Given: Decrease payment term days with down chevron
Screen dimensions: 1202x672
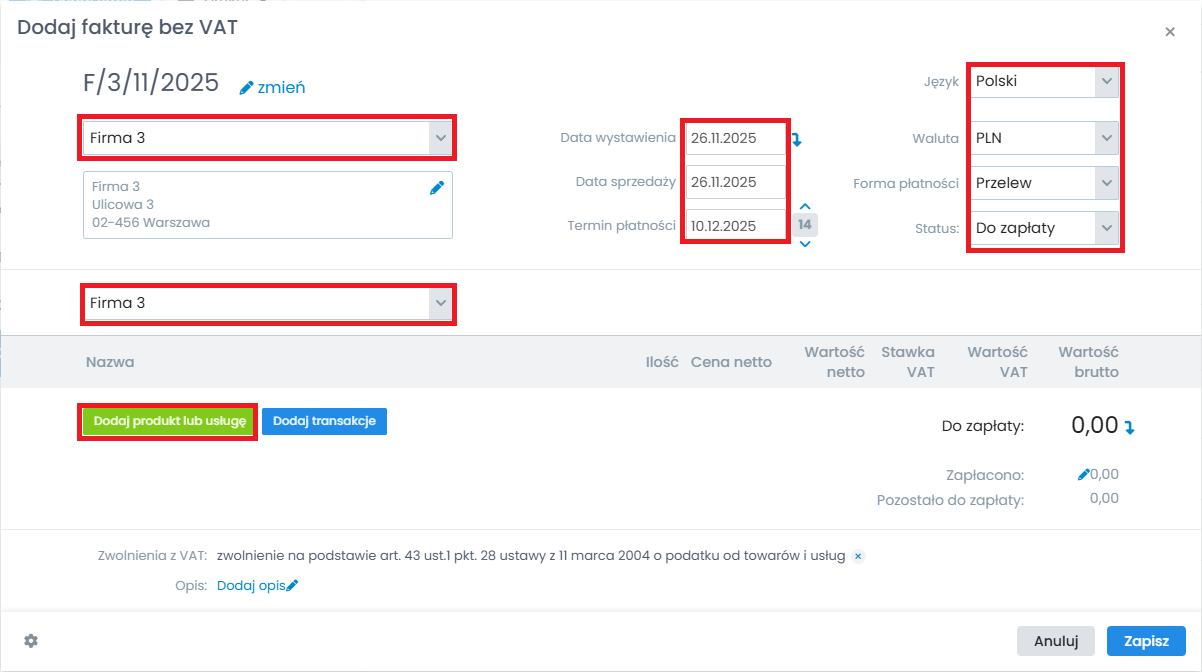Looking at the screenshot, I should [x=805, y=243].
